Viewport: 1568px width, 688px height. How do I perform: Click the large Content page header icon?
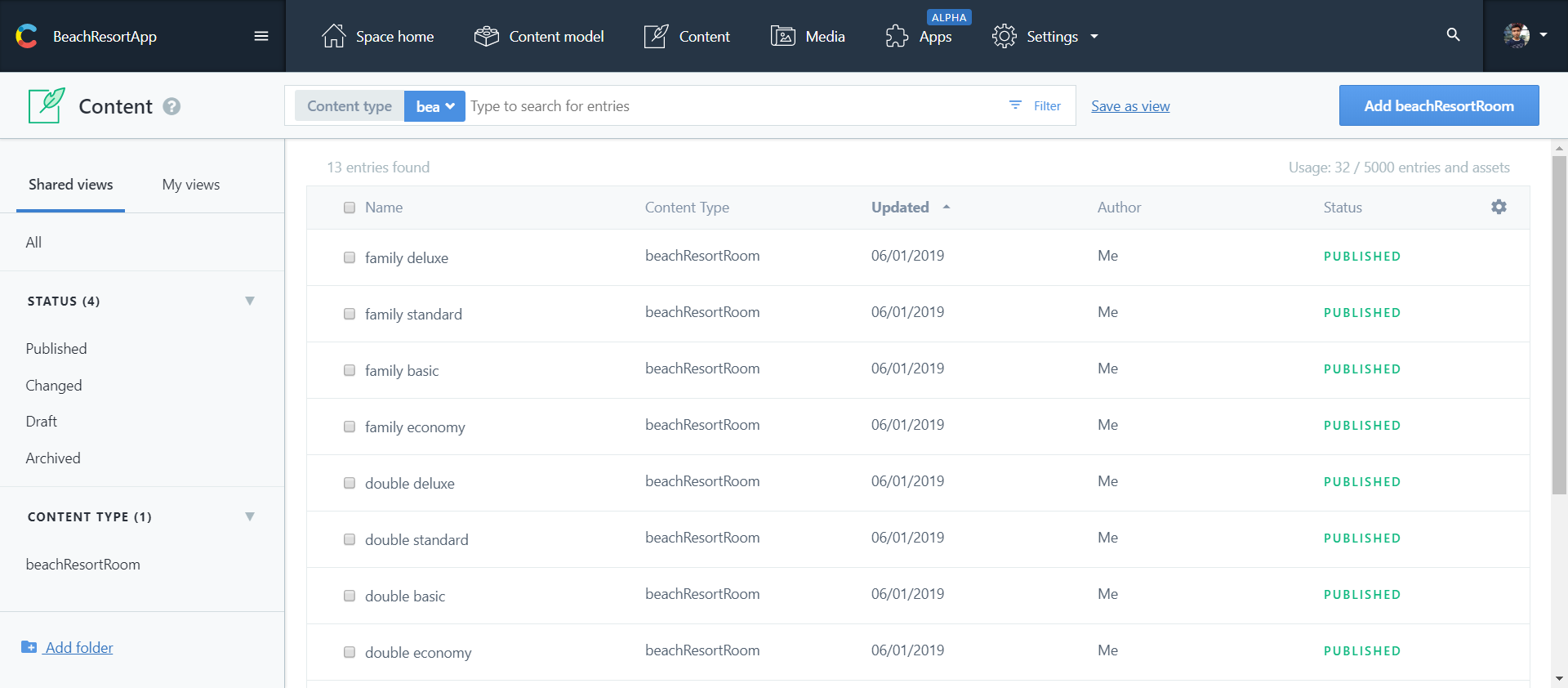pyautogui.click(x=47, y=105)
